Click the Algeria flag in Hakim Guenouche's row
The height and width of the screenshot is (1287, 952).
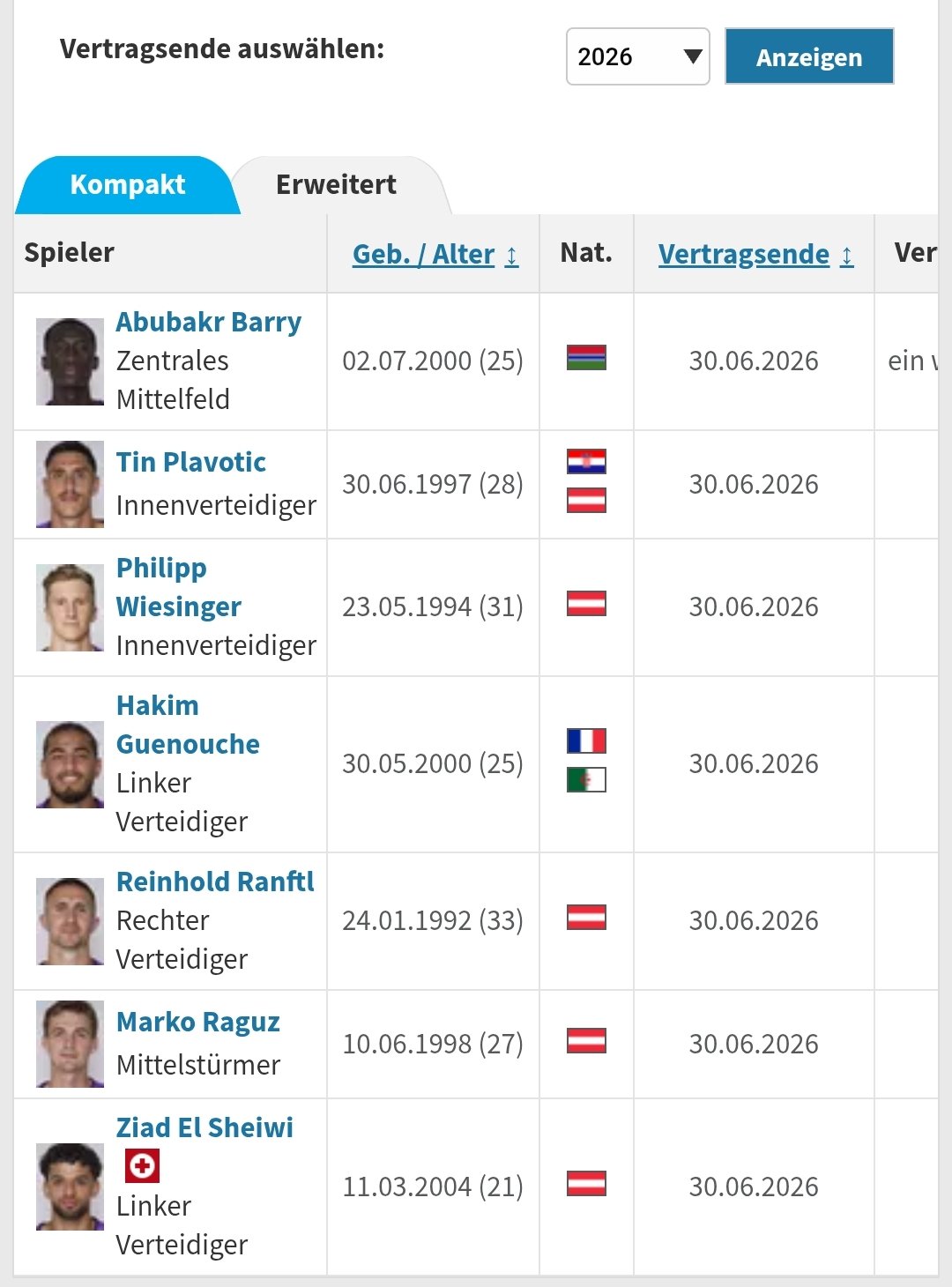click(586, 780)
